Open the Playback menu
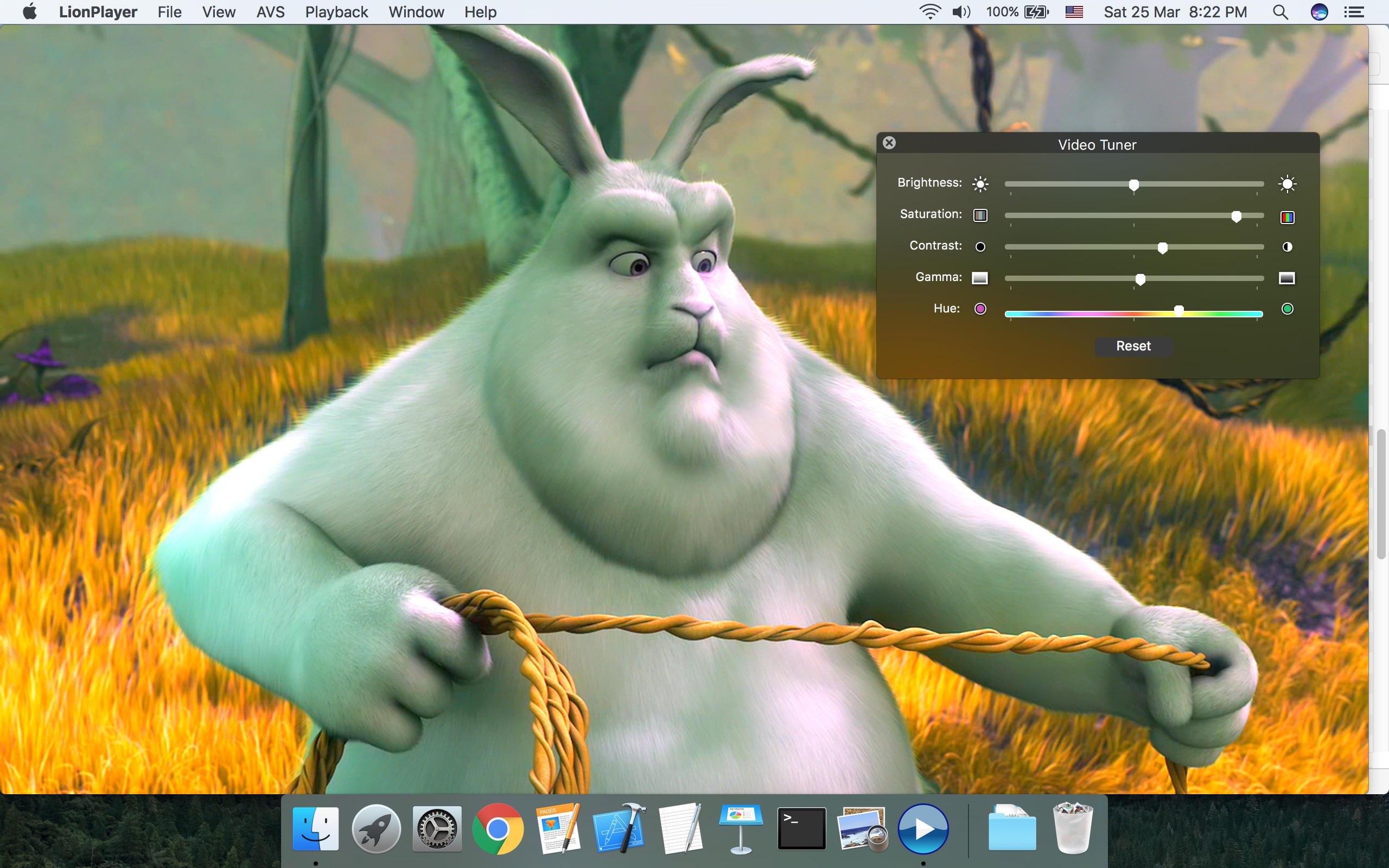 click(x=336, y=11)
